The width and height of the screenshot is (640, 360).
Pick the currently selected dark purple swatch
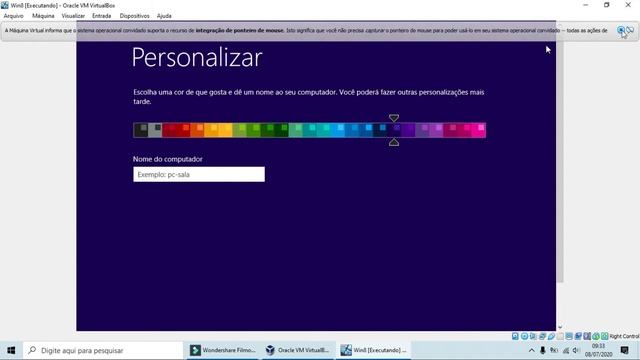pyautogui.click(x=394, y=130)
